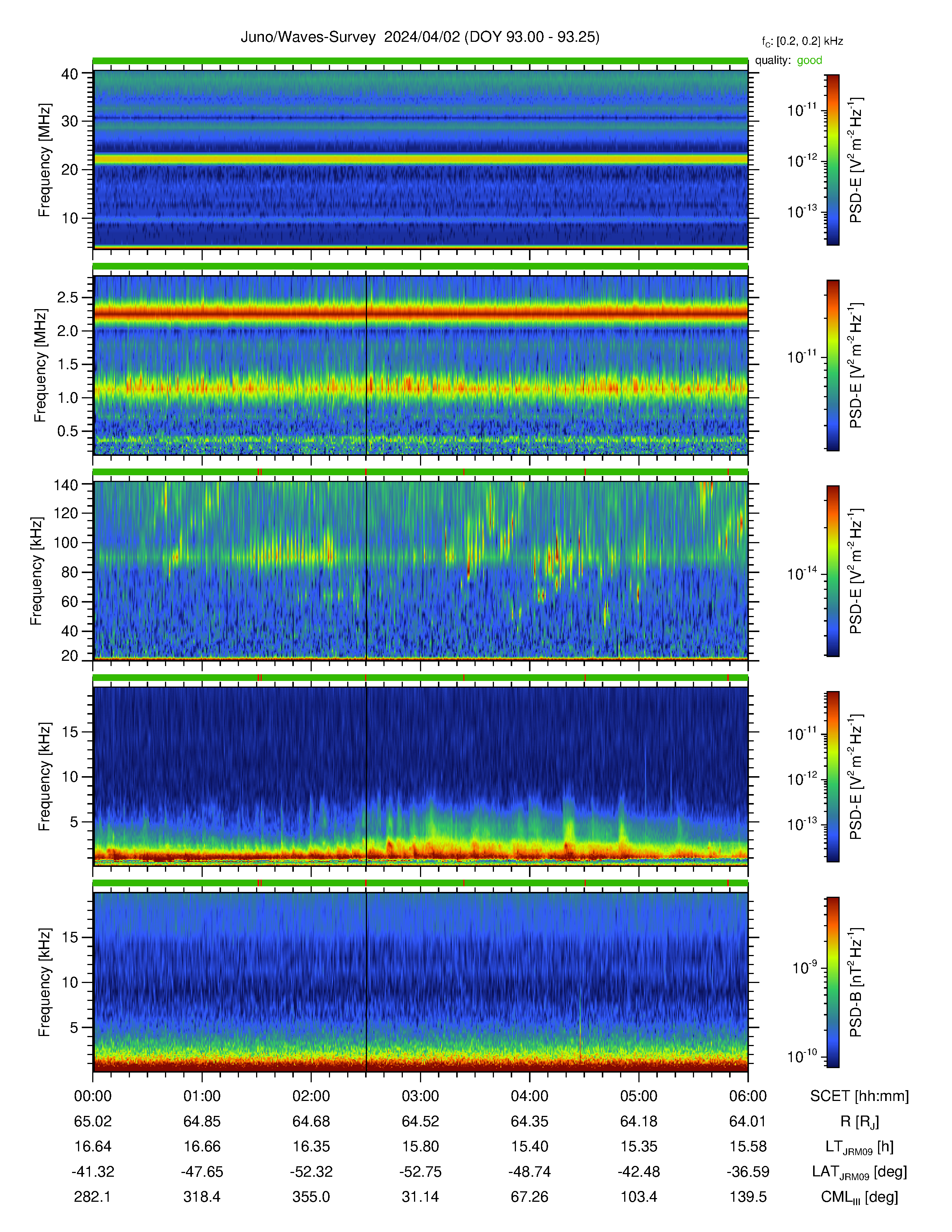Screen dimensions: 952x1232
Task: Click the SCET [hh:mm] axis label
Action: 859,1096
